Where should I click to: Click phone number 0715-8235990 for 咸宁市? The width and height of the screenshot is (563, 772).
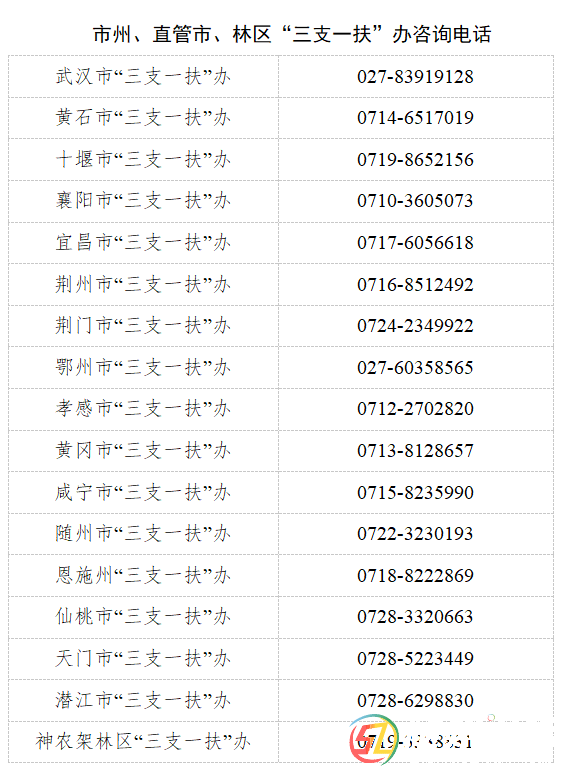pyautogui.click(x=415, y=492)
